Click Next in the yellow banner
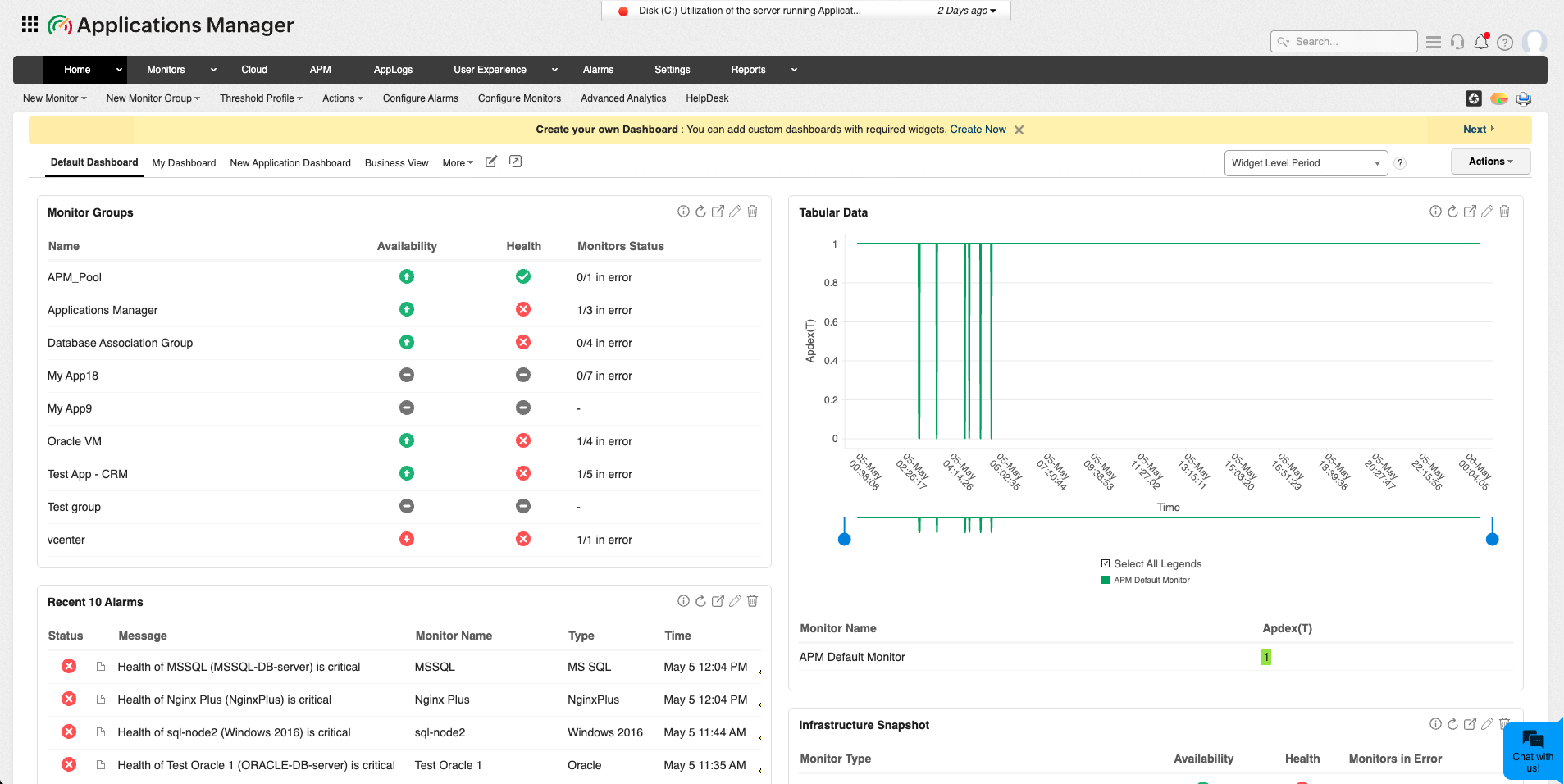The height and width of the screenshot is (784, 1564). tap(1479, 130)
